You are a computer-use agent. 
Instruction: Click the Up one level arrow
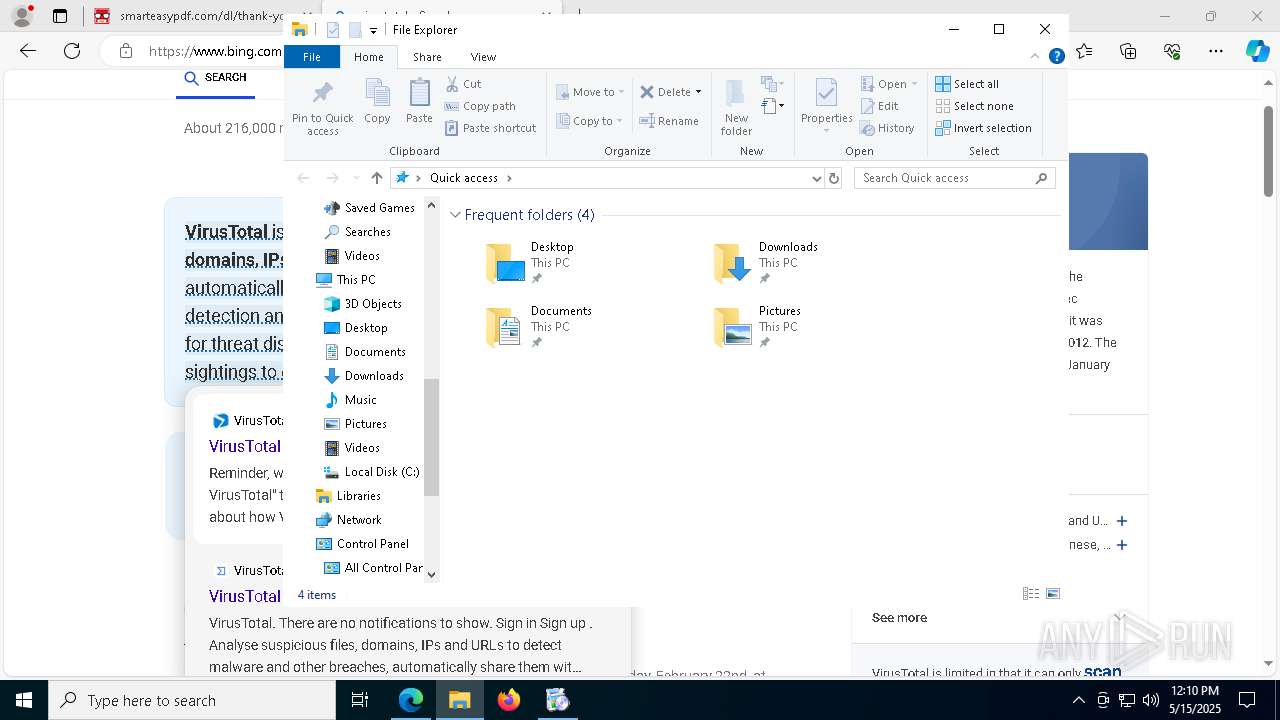tap(376, 178)
